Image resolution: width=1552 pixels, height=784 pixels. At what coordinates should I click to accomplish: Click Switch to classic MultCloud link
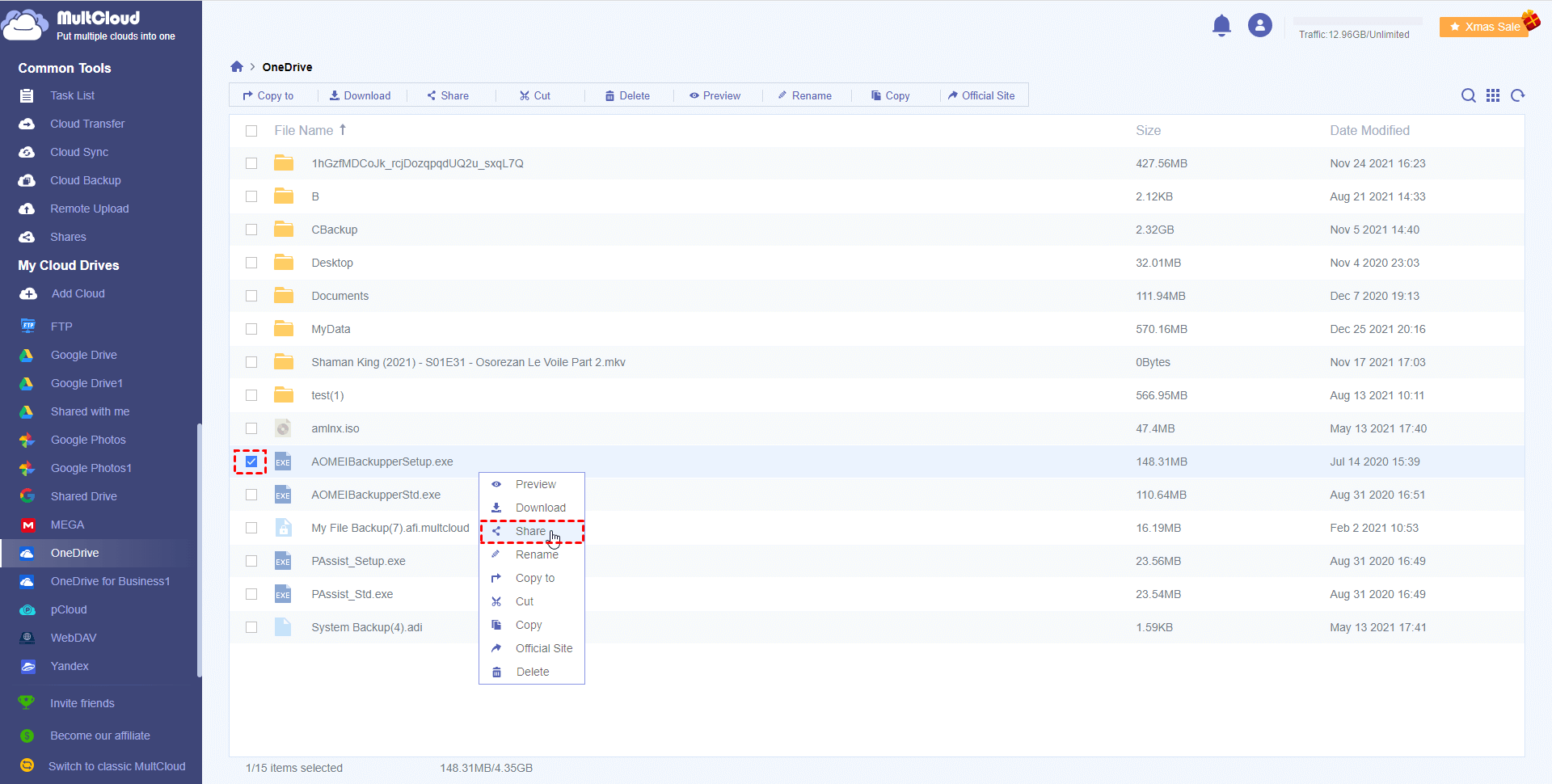tap(116, 766)
